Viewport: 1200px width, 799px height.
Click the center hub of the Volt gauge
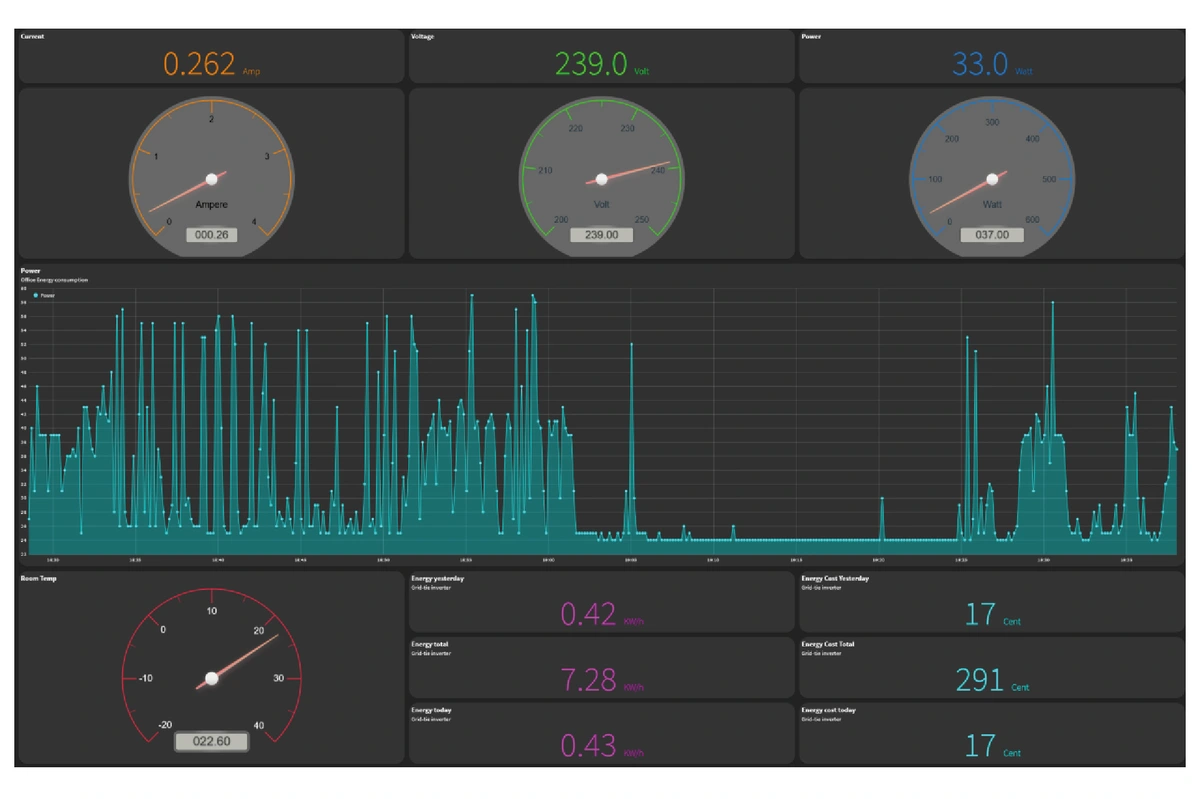(x=602, y=179)
